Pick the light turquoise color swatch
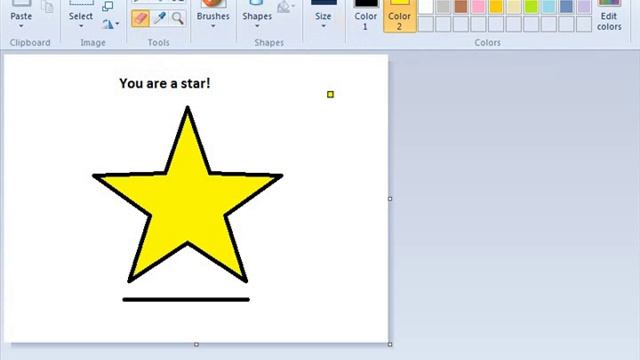This screenshot has height=360, width=640. (x=549, y=7)
